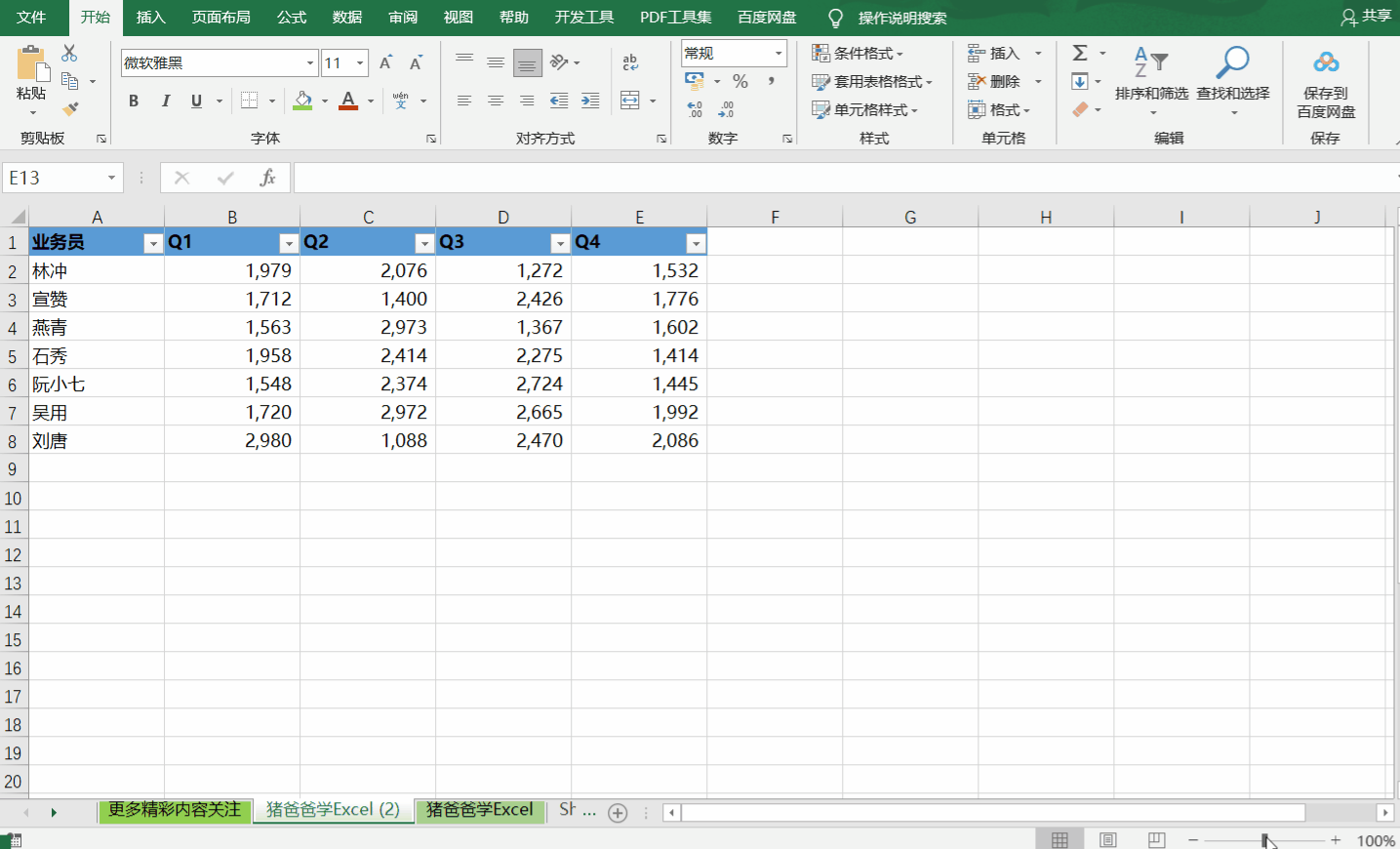Click the text orientation icon
Image resolution: width=1400 pixels, height=849 pixels.
pyautogui.click(x=559, y=62)
